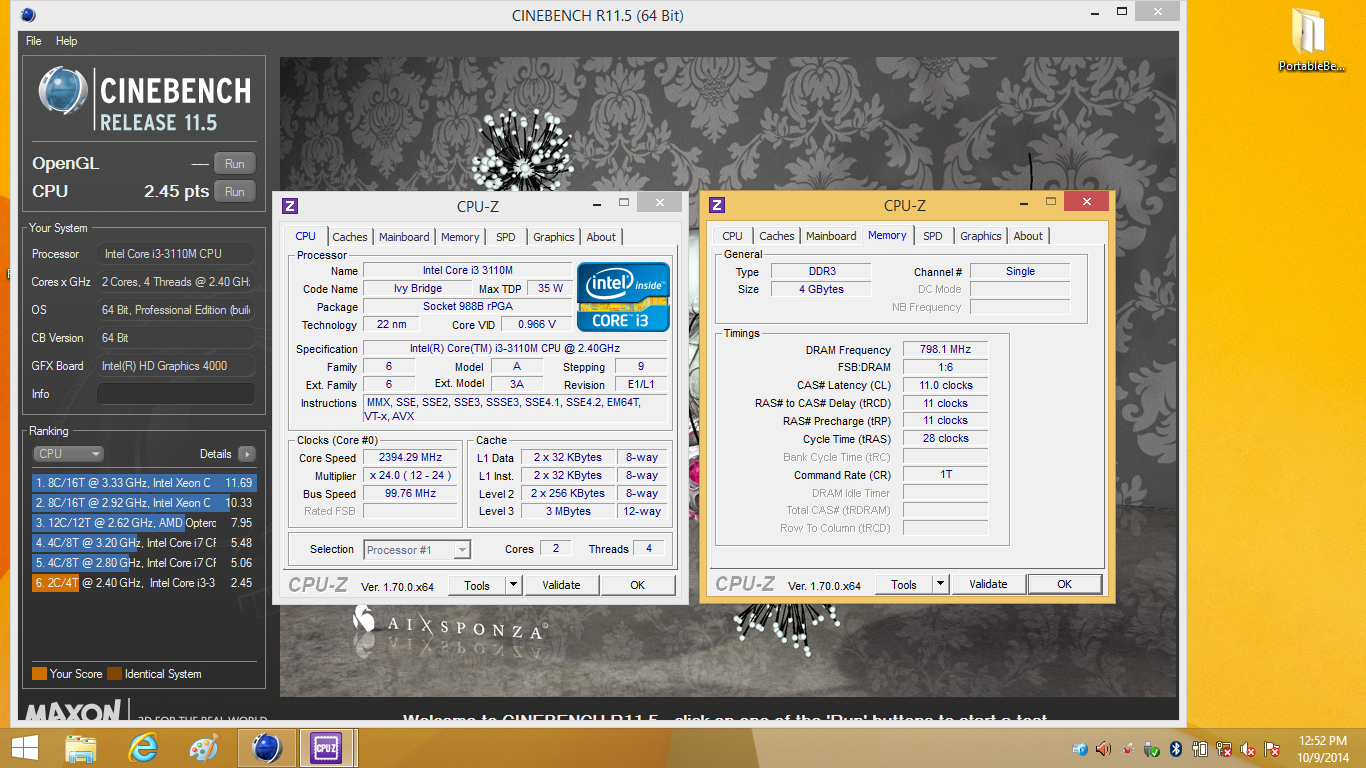Open SPD tab in left CPU-Z window
Image resolution: width=1366 pixels, height=768 pixels.
click(506, 237)
